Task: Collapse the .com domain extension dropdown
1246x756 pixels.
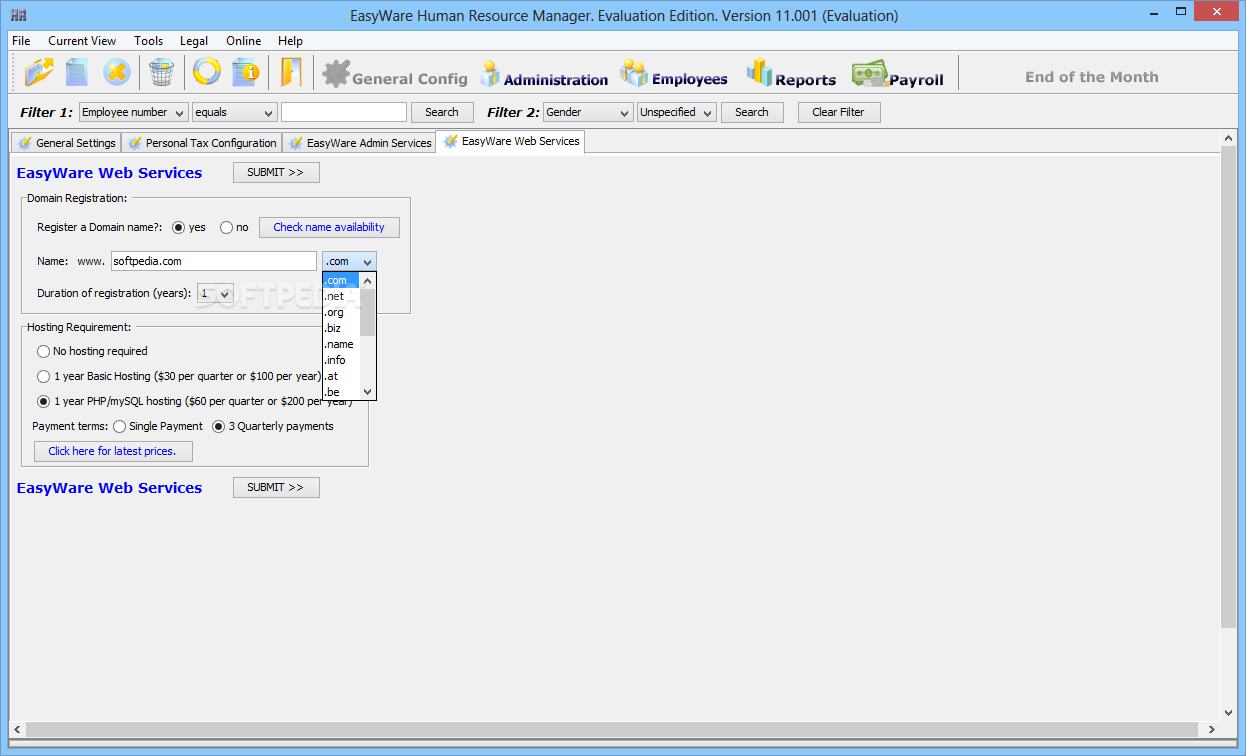Action: click(349, 261)
